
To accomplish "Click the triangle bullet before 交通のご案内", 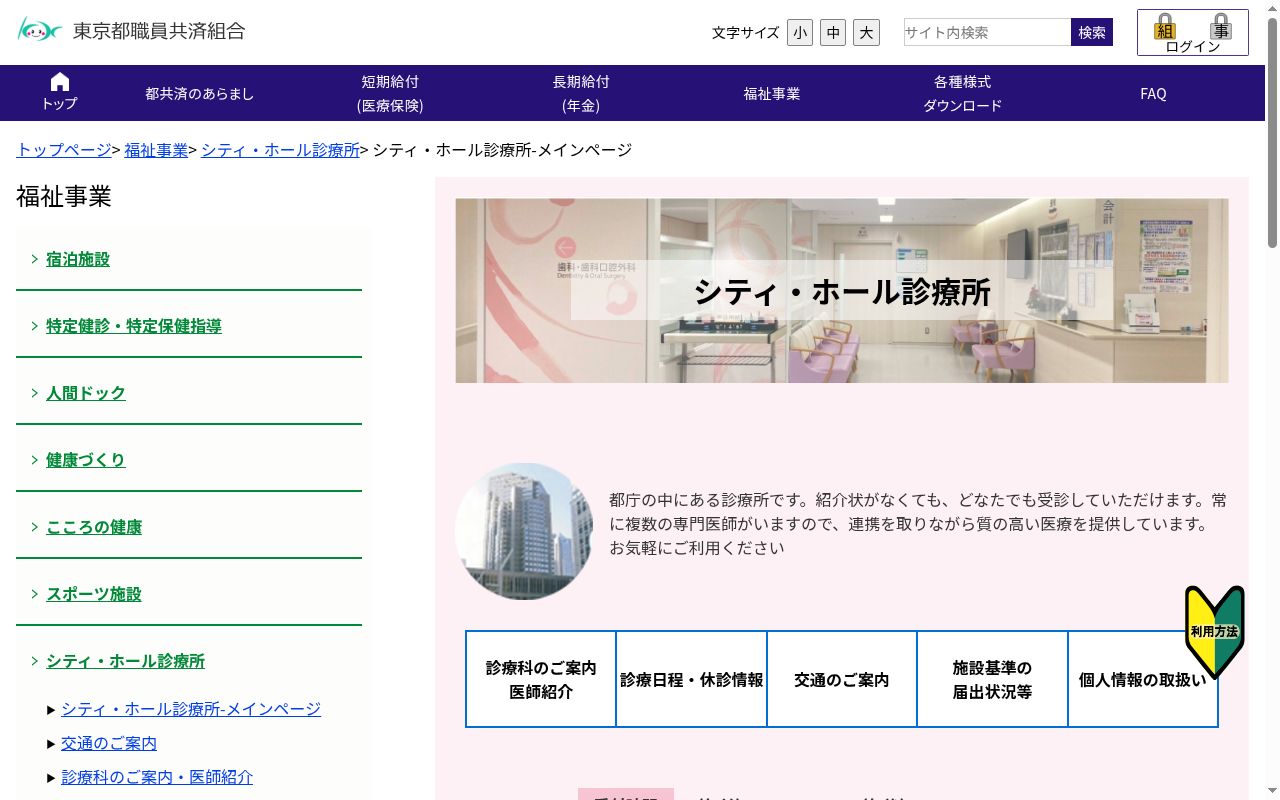I will pos(51,744).
